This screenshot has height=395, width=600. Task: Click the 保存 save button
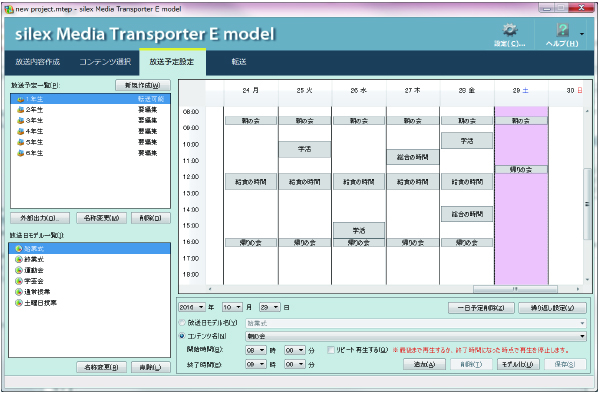pos(565,364)
